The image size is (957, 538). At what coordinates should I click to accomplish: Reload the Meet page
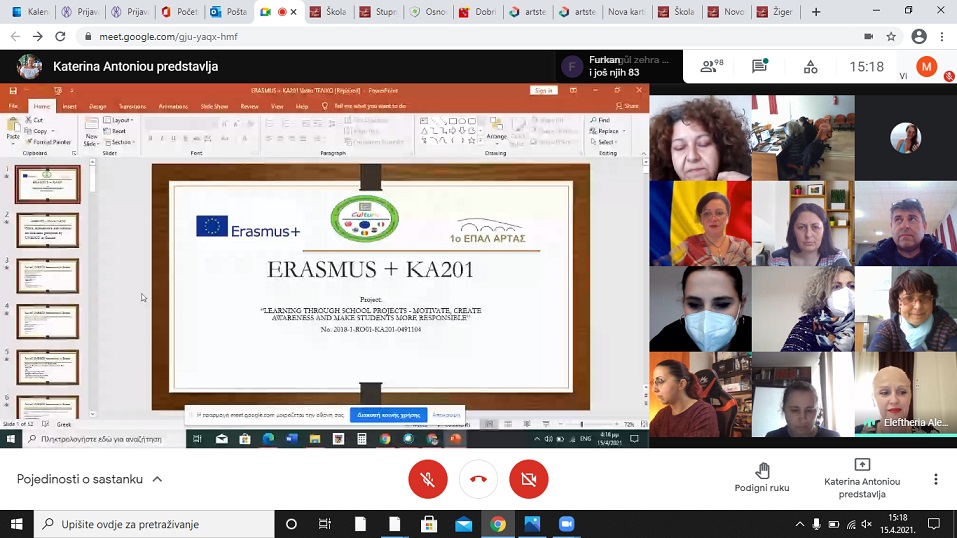pyautogui.click(x=60, y=37)
